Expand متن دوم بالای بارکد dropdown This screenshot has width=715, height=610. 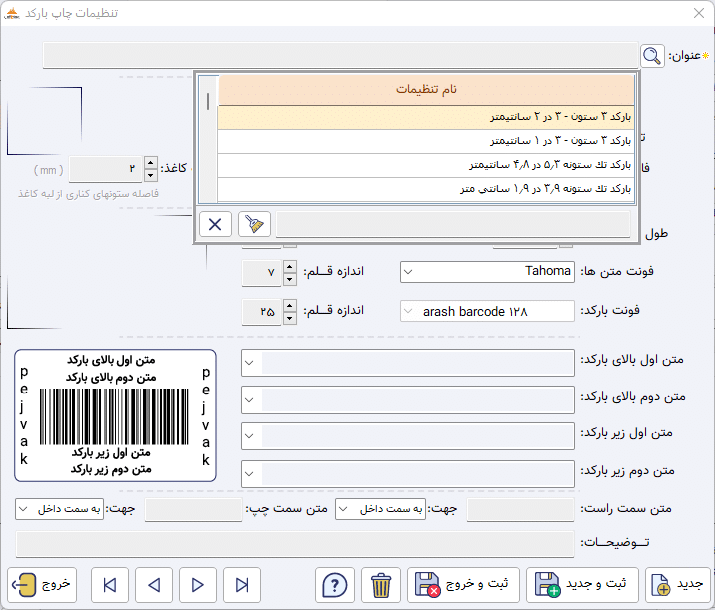[249, 400]
